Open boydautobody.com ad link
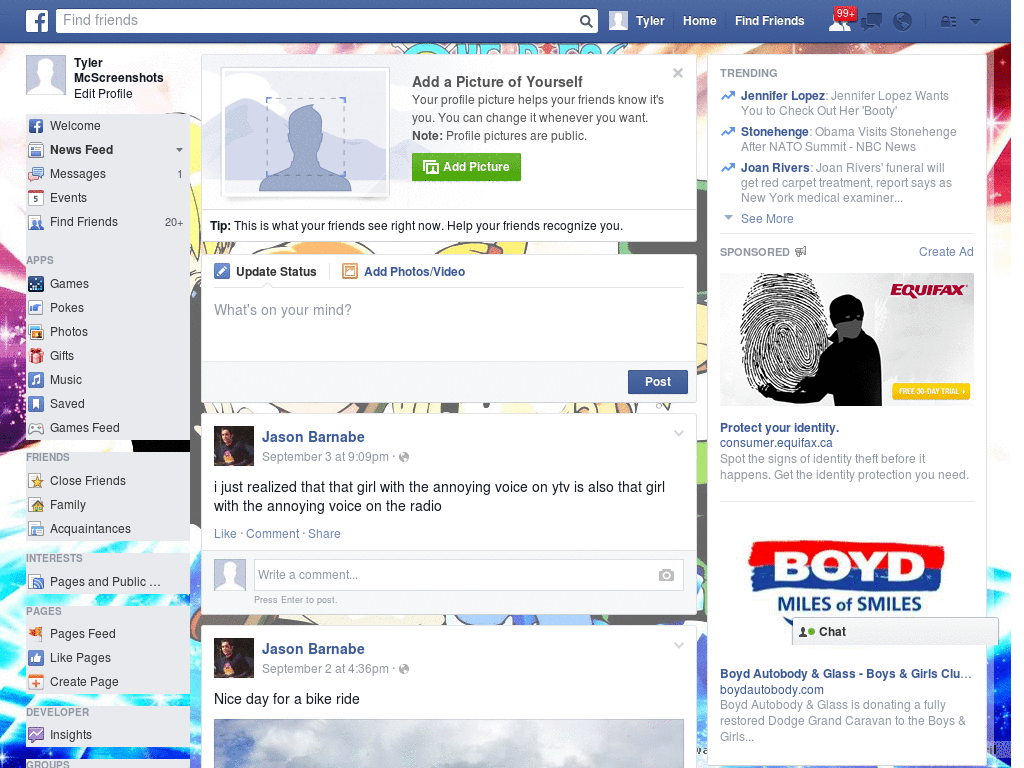The image size is (1024, 768). [771, 690]
